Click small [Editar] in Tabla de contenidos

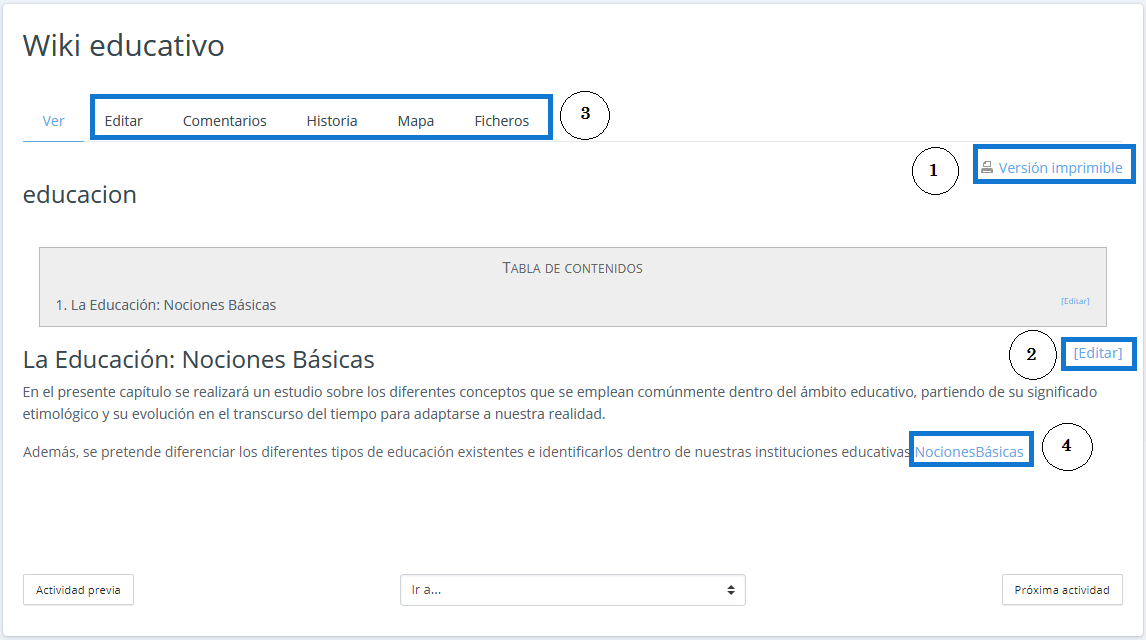tap(1075, 301)
